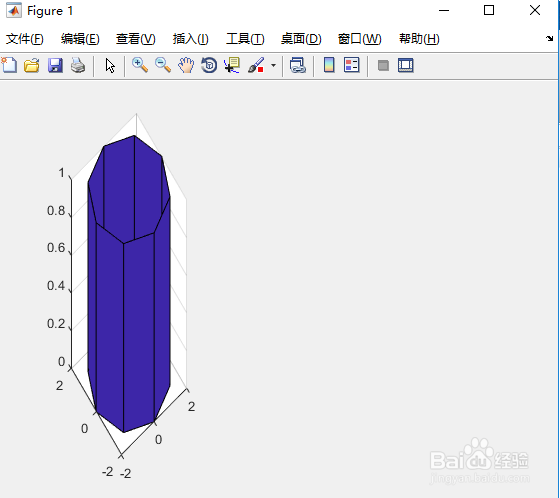Select the Pan hand tool
This screenshot has height=498, width=560.
coord(186,66)
